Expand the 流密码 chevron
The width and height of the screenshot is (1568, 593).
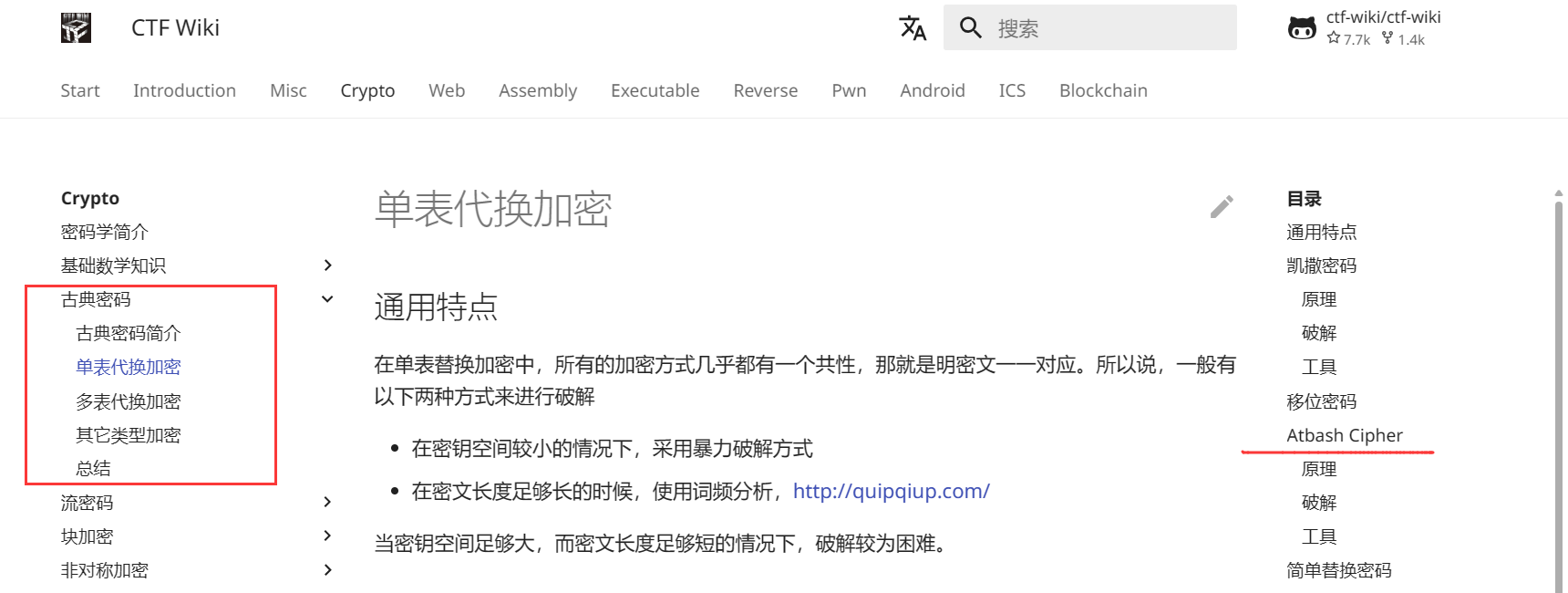pyautogui.click(x=328, y=503)
